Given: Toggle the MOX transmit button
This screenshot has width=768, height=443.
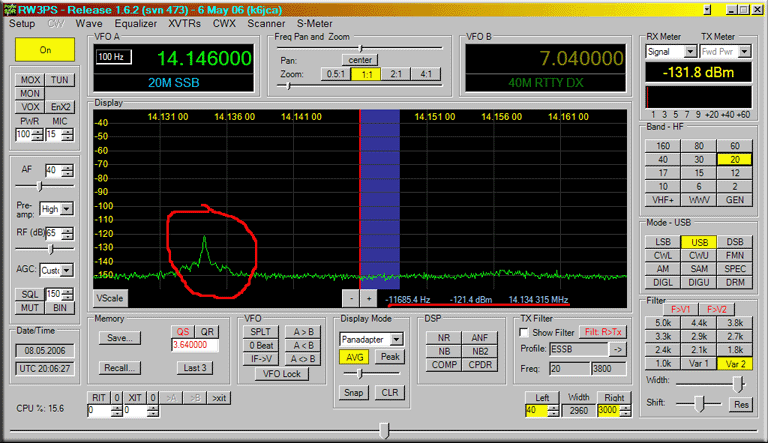Looking at the screenshot, I should pyautogui.click(x=31, y=80).
